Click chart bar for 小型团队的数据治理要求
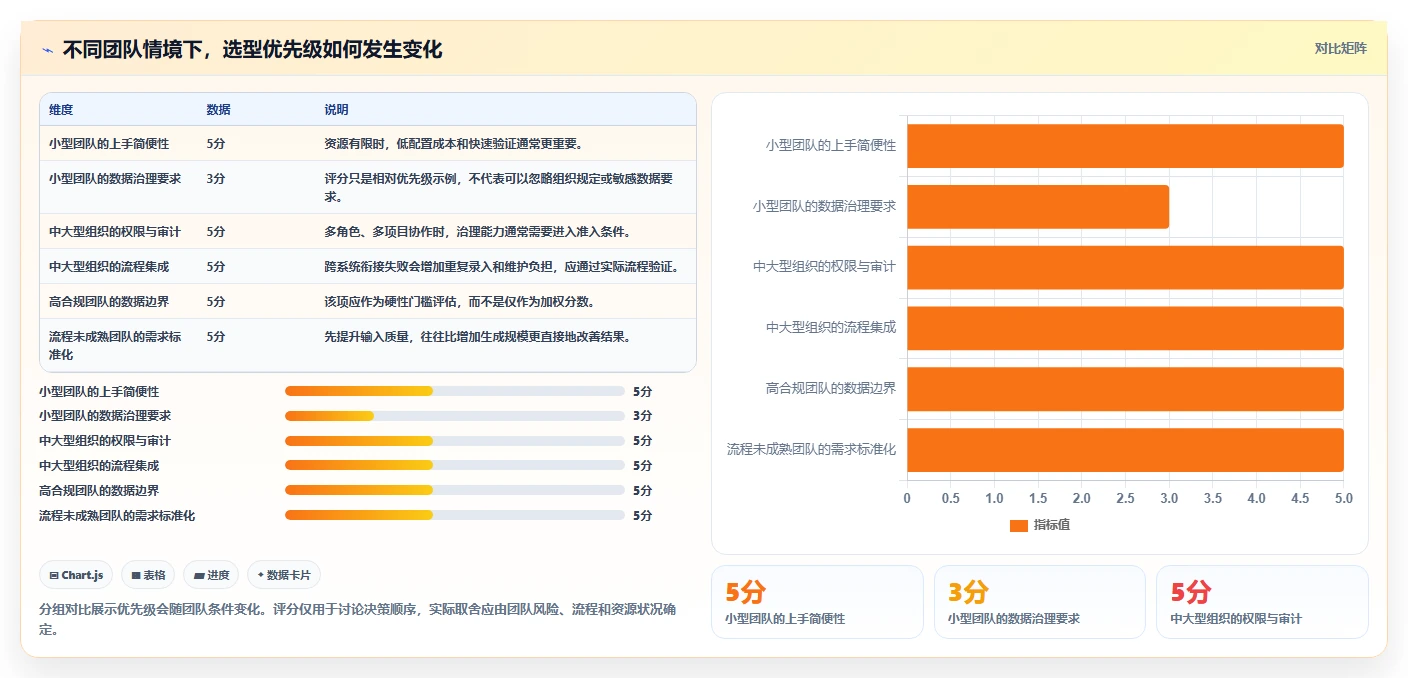 (x=1038, y=206)
